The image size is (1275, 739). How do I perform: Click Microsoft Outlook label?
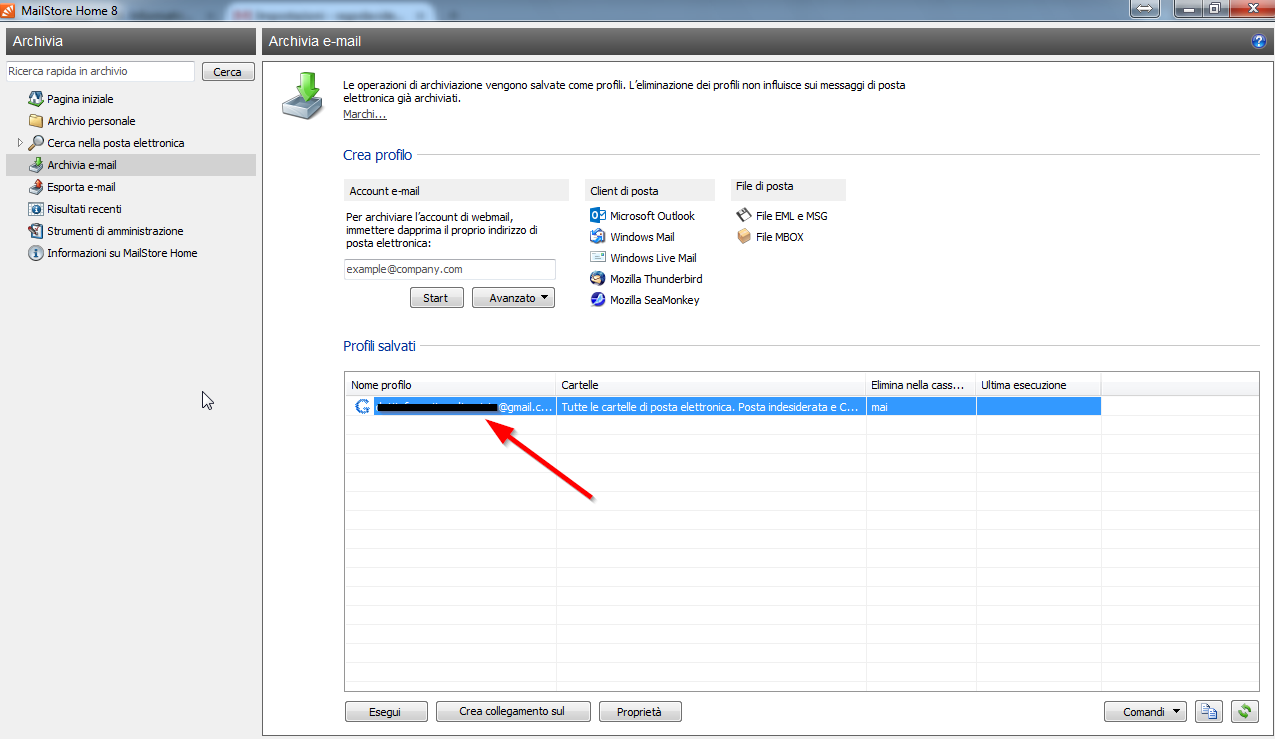tap(652, 216)
